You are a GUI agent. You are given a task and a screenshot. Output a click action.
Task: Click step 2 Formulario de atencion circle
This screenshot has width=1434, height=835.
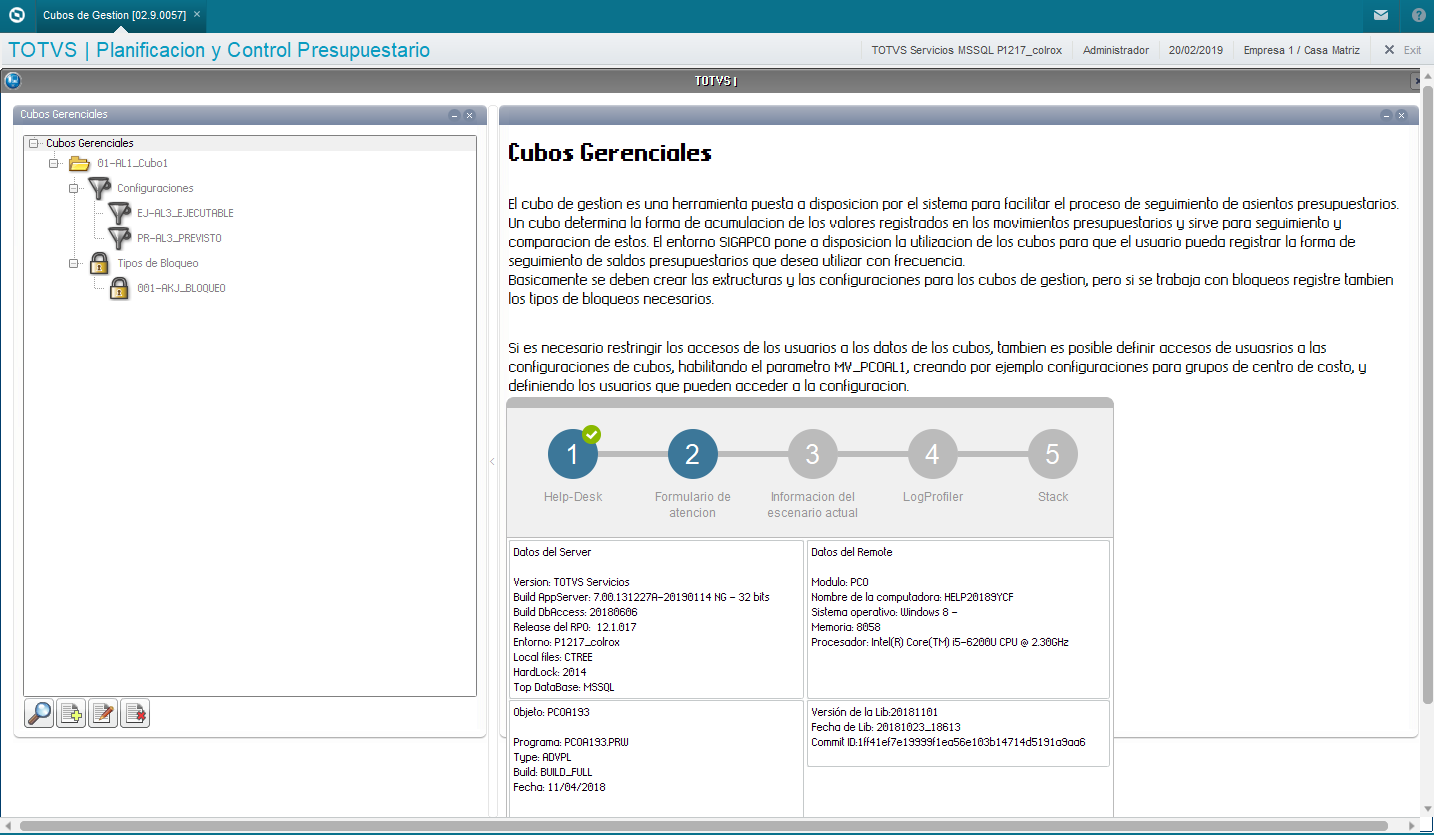tap(692, 454)
